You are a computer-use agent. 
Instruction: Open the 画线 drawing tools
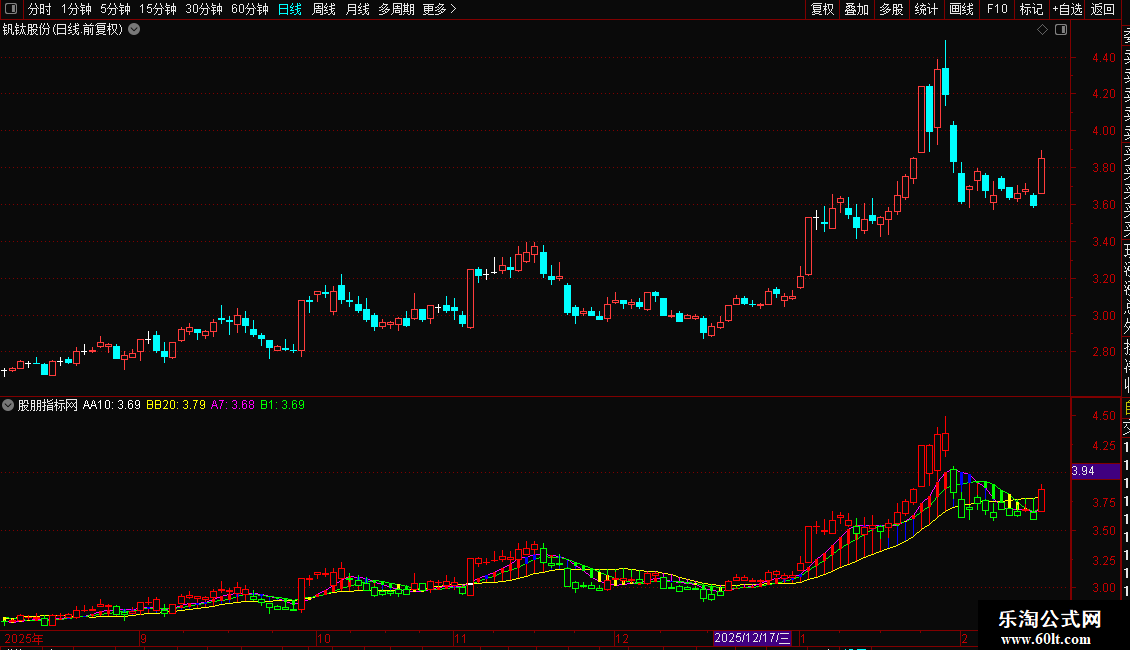tap(961, 9)
